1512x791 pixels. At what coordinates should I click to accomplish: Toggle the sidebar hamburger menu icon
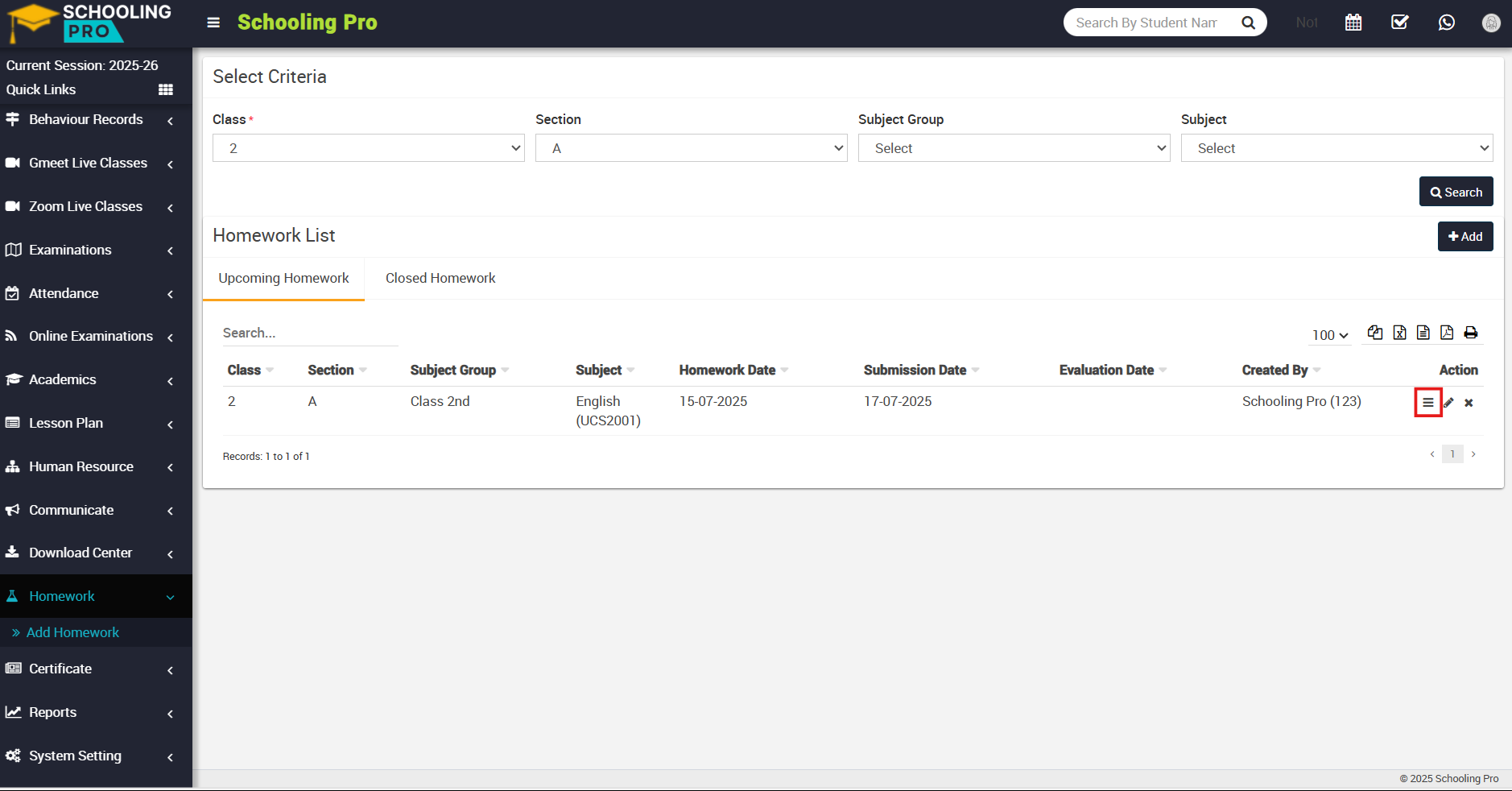pos(213,23)
